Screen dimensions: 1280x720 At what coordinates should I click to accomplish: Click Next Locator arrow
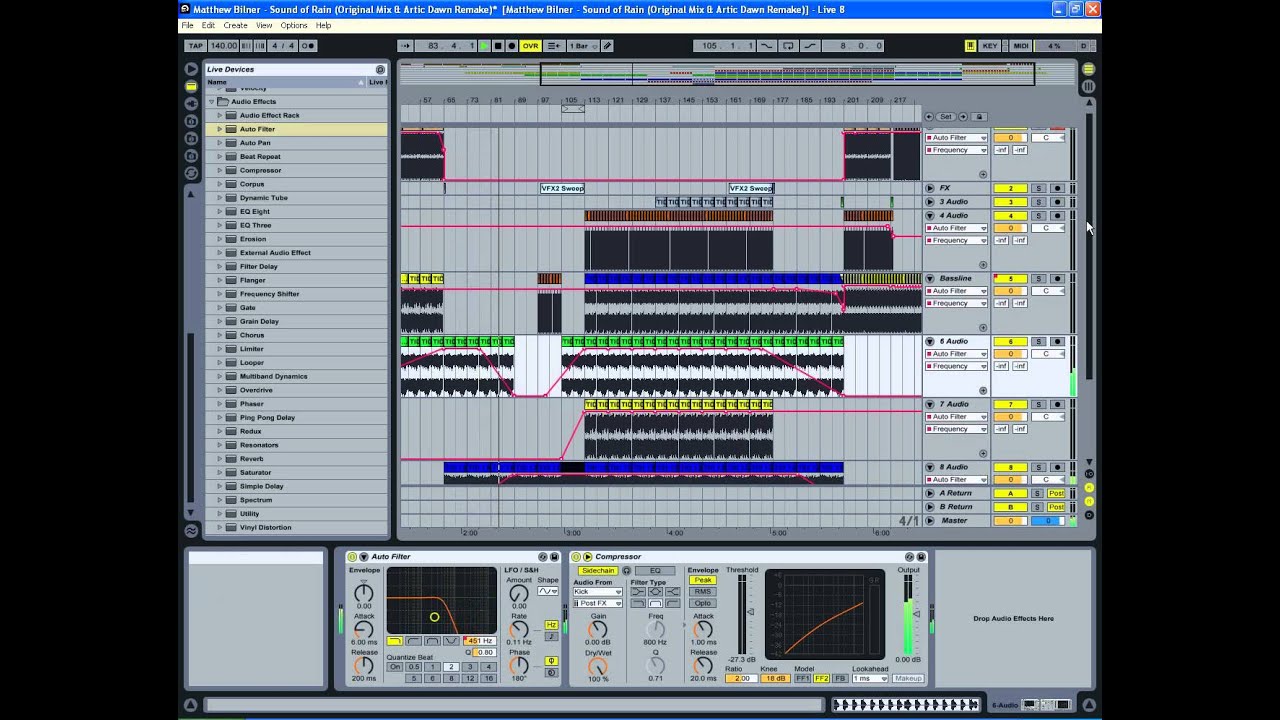coord(964,117)
